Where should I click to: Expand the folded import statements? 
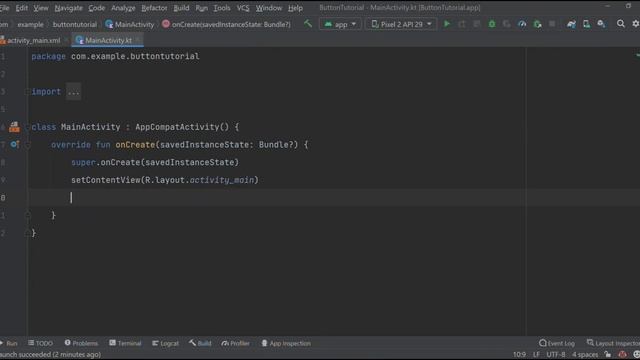73,92
